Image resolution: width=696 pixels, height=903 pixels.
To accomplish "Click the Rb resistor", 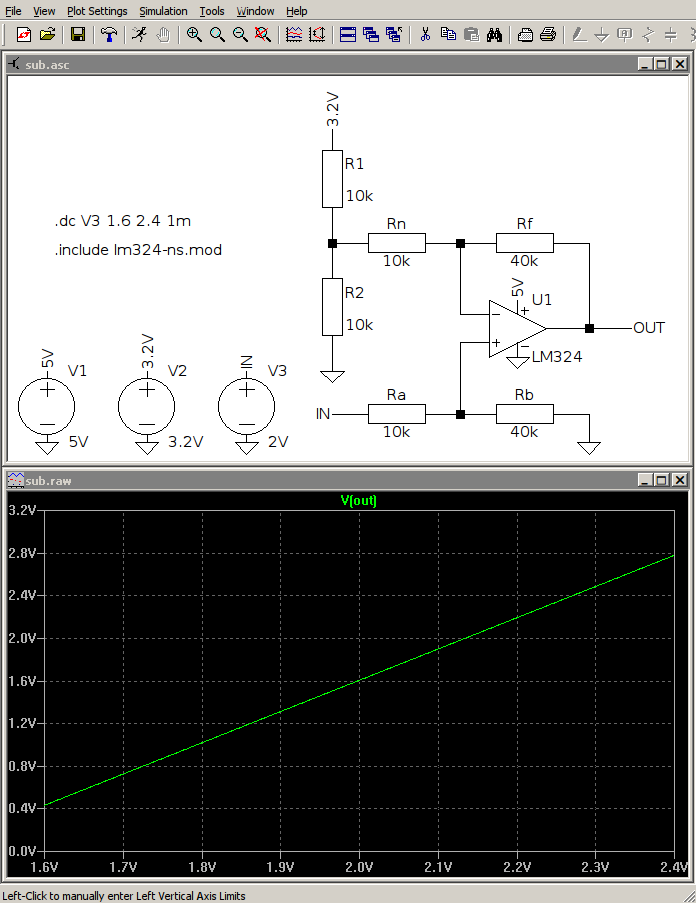I will 524,414.
